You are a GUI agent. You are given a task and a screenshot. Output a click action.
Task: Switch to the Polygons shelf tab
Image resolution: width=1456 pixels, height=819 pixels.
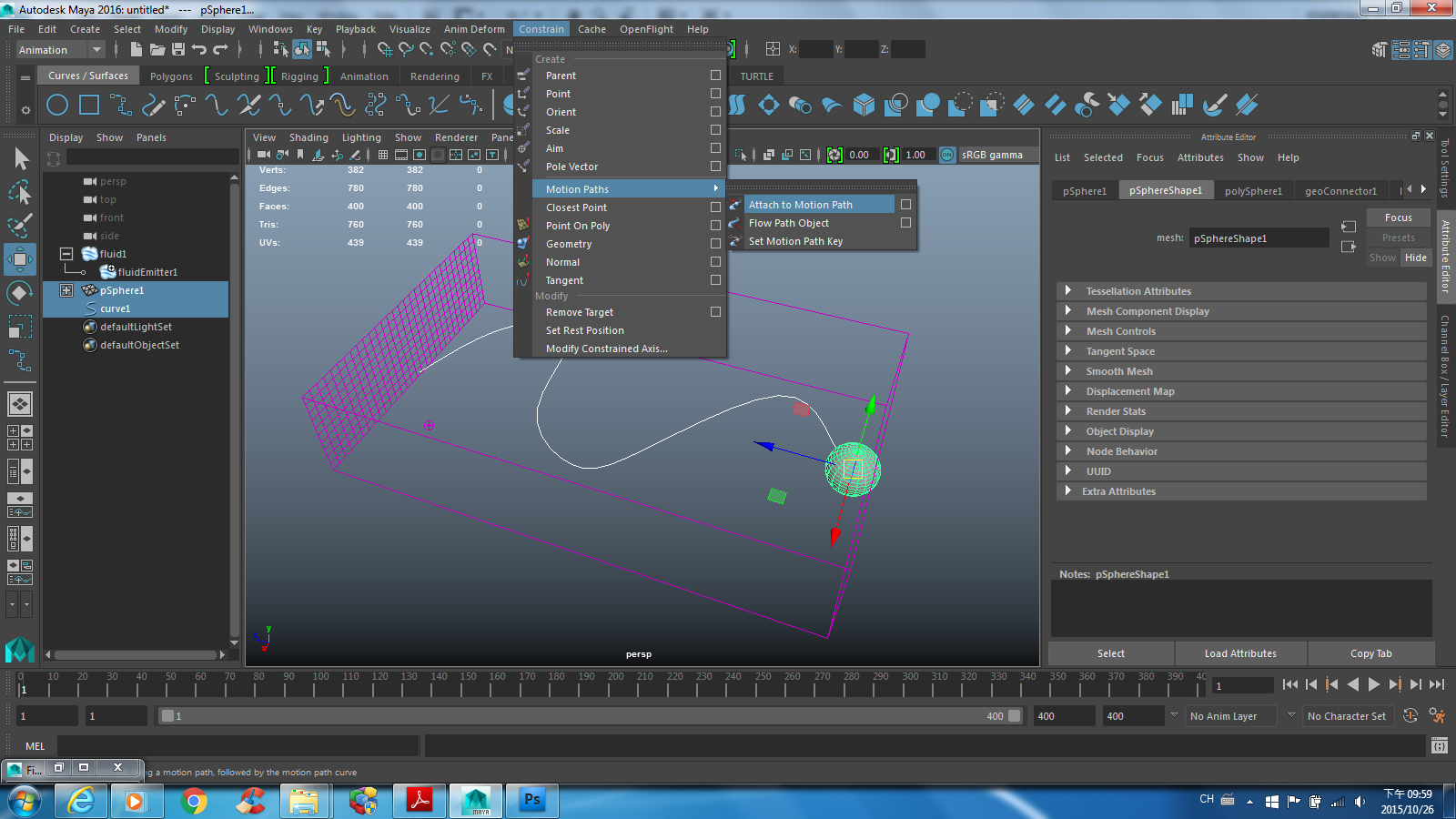170,76
